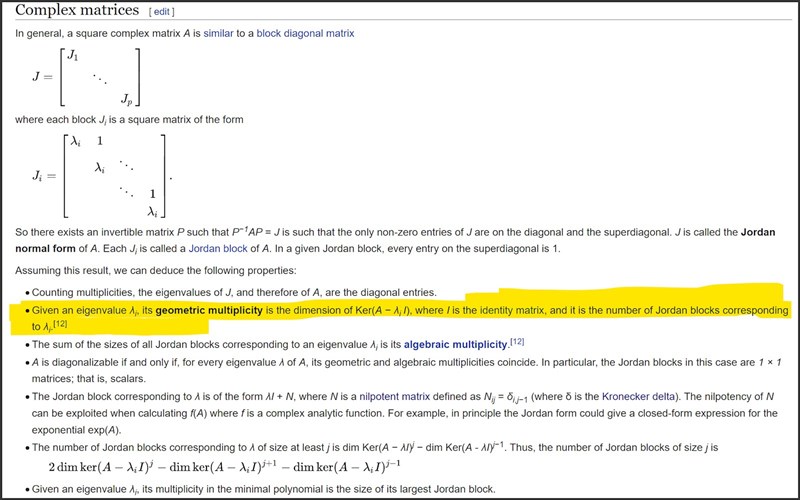Click citation [12] after algebraic multiplicity
Viewport: 800px width, 500px height.
tap(517, 341)
